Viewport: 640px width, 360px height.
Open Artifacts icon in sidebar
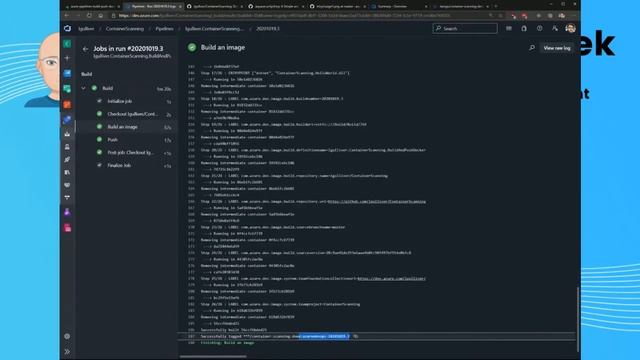pos(67,228)
